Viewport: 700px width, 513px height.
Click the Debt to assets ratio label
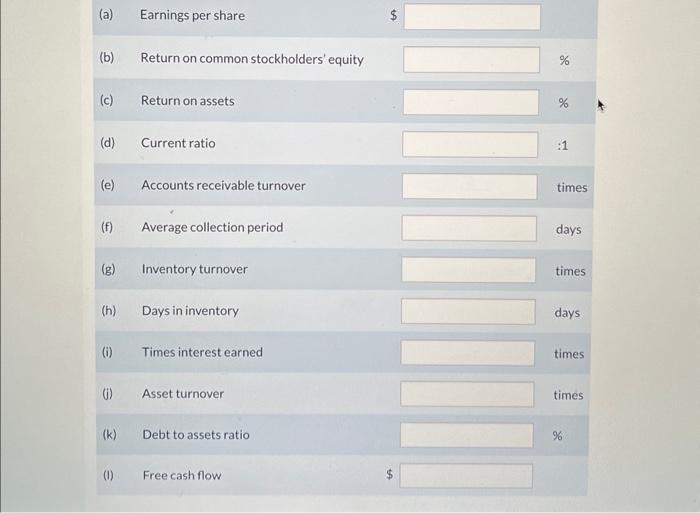196,434
